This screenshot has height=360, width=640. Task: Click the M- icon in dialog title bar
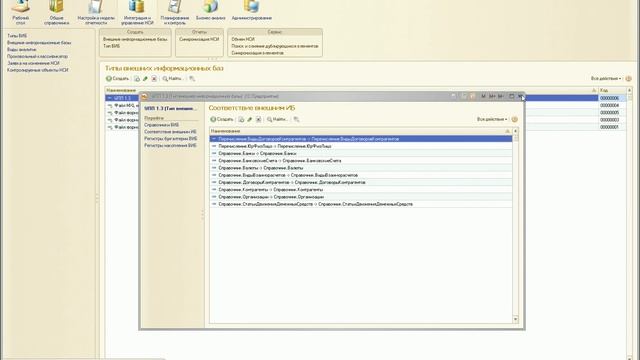coord(501,96)
